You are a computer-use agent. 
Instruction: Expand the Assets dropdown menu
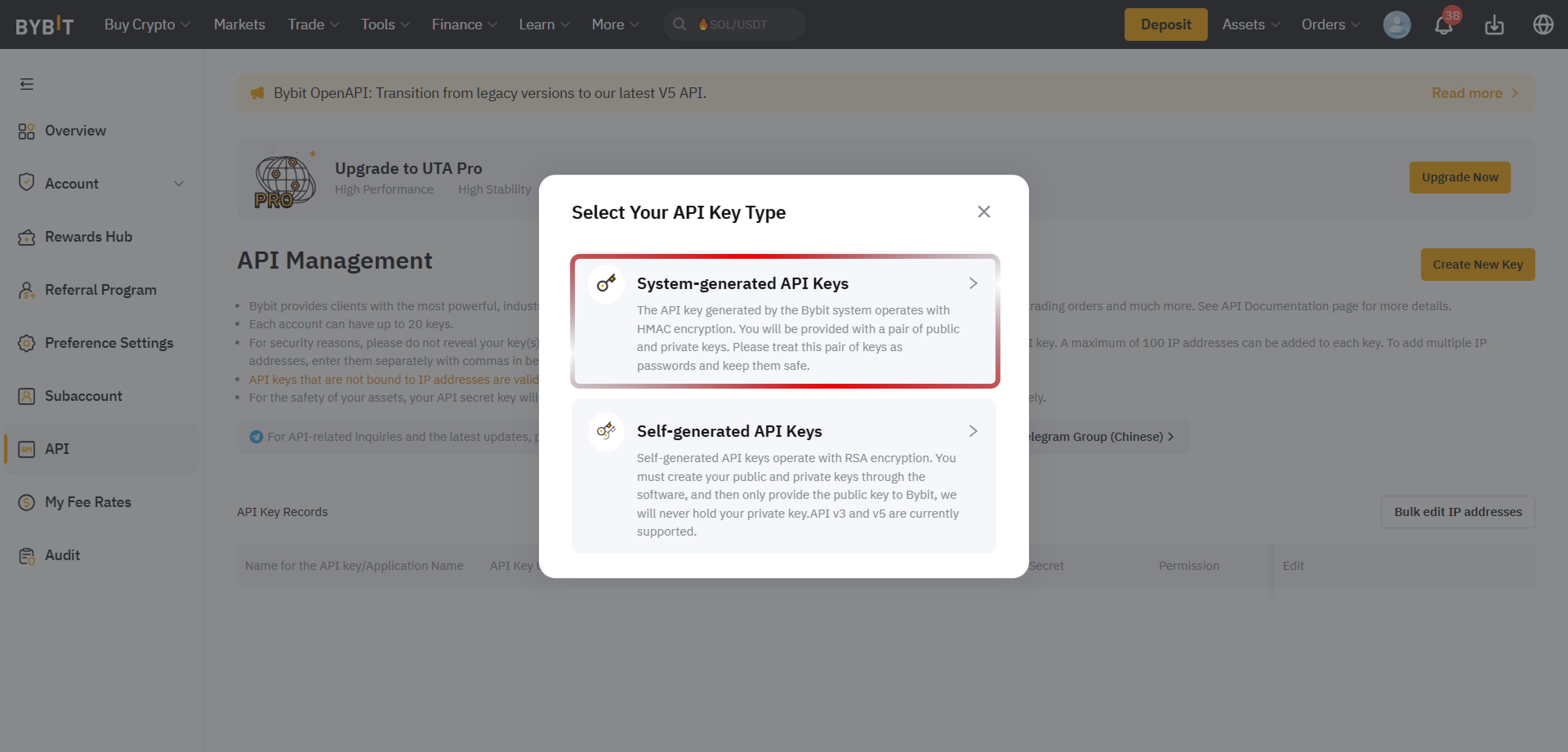pyautogui.click(x=1250, y=24)
